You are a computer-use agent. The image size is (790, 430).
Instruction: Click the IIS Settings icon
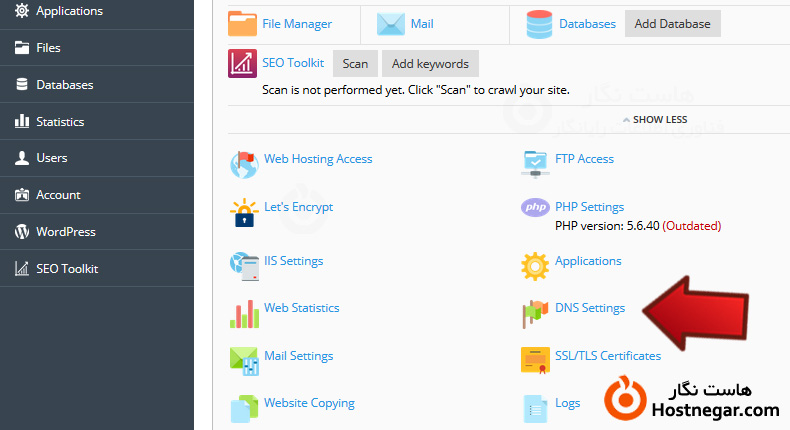[x=244, y=265]
